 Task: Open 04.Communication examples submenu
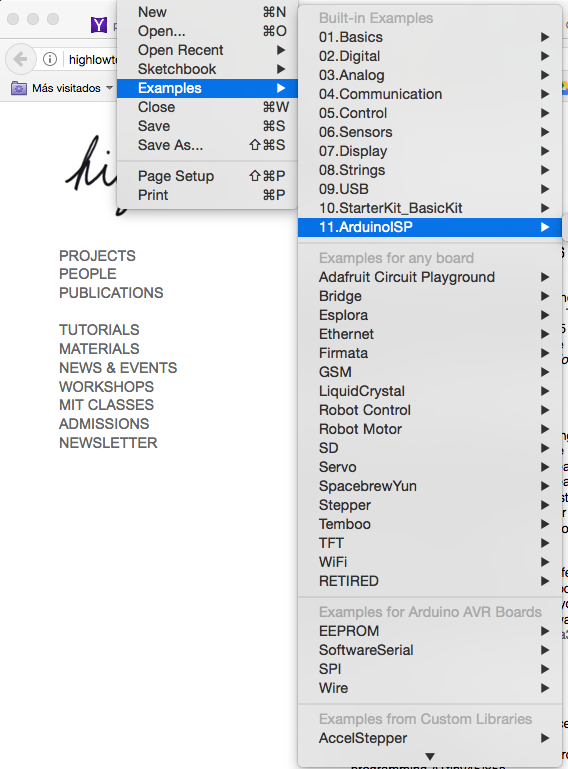coord(430,94)
